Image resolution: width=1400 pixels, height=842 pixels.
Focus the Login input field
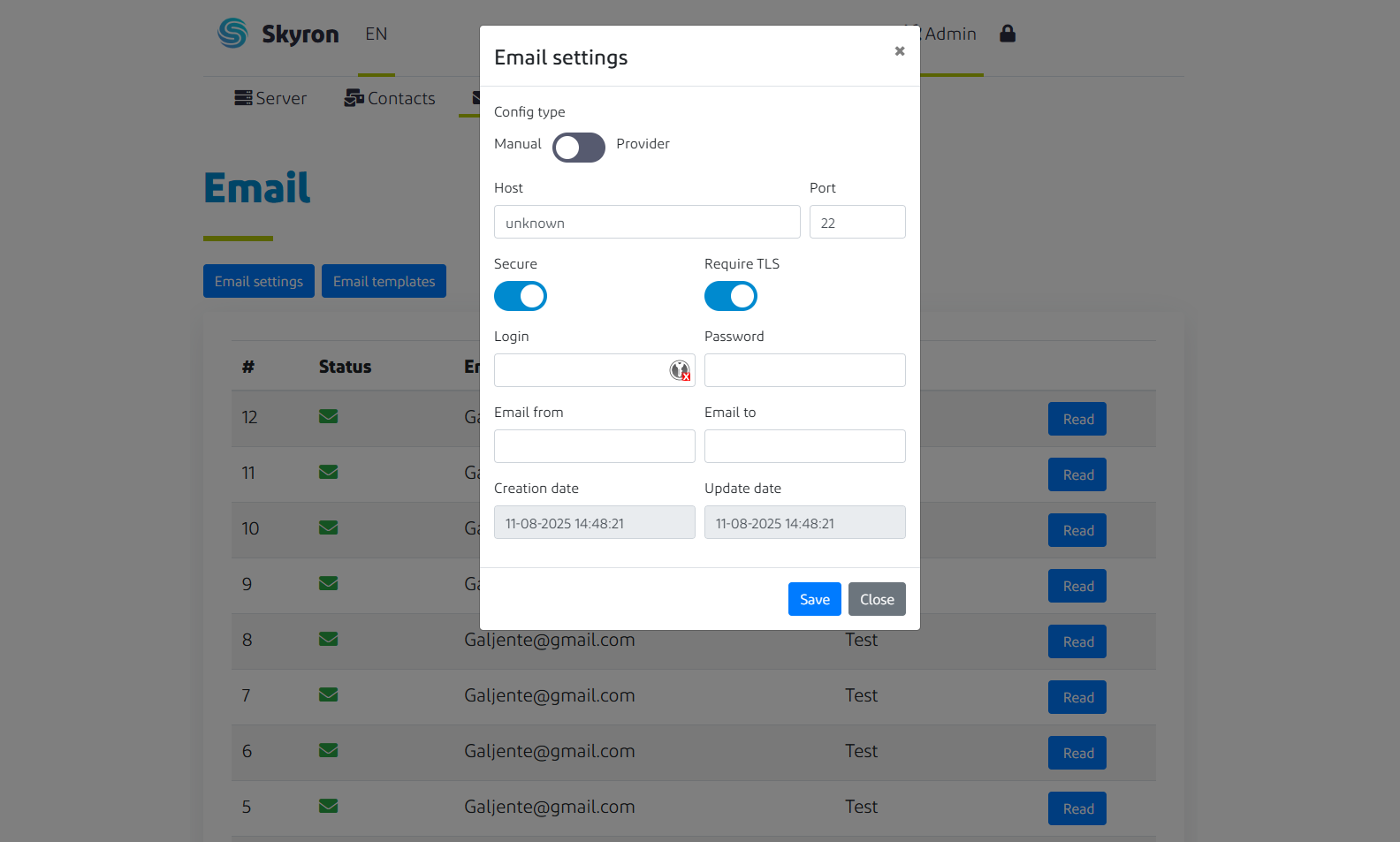[595, 370]
